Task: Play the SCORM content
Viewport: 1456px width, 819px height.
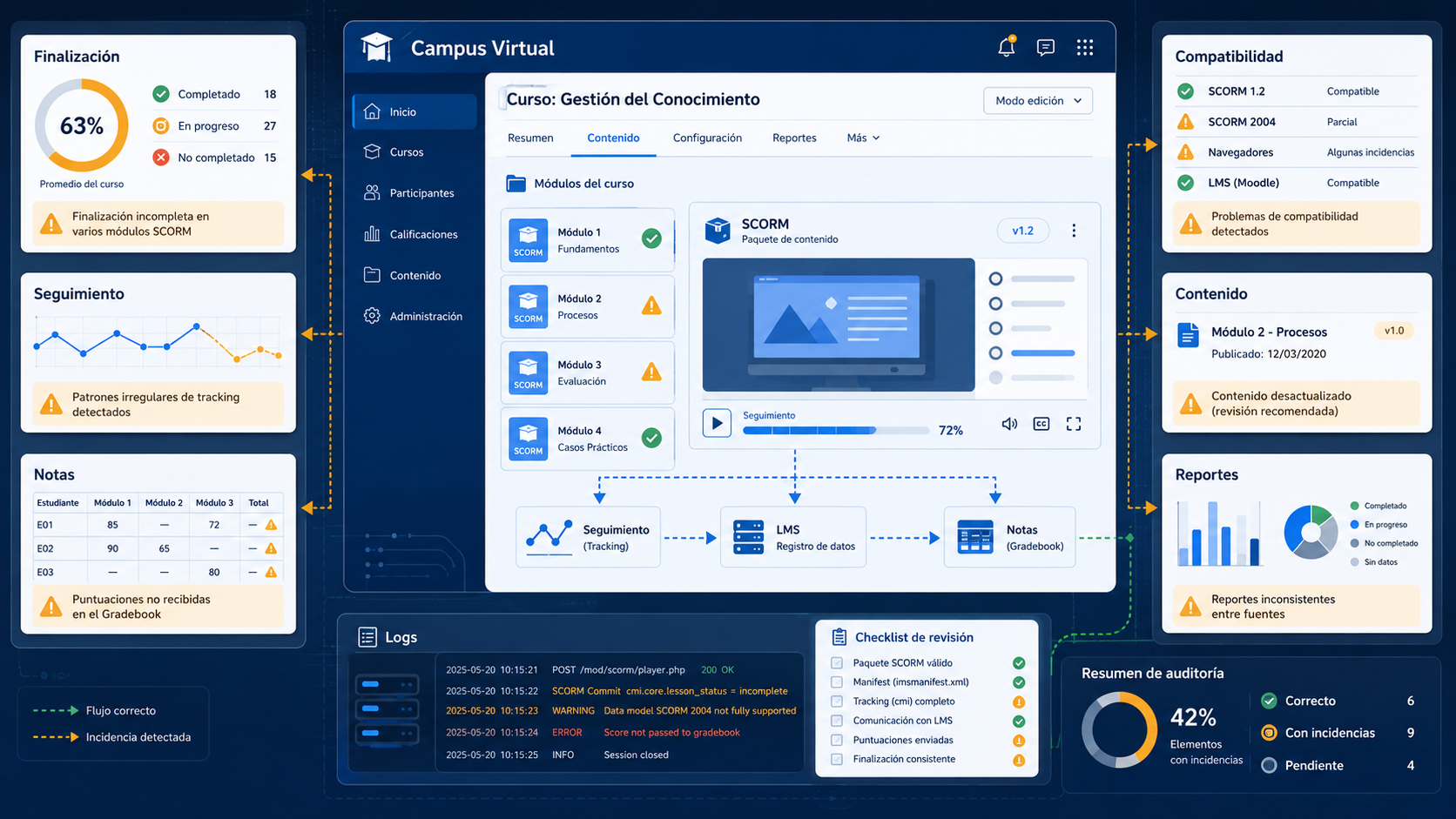Action: [717, 424]
